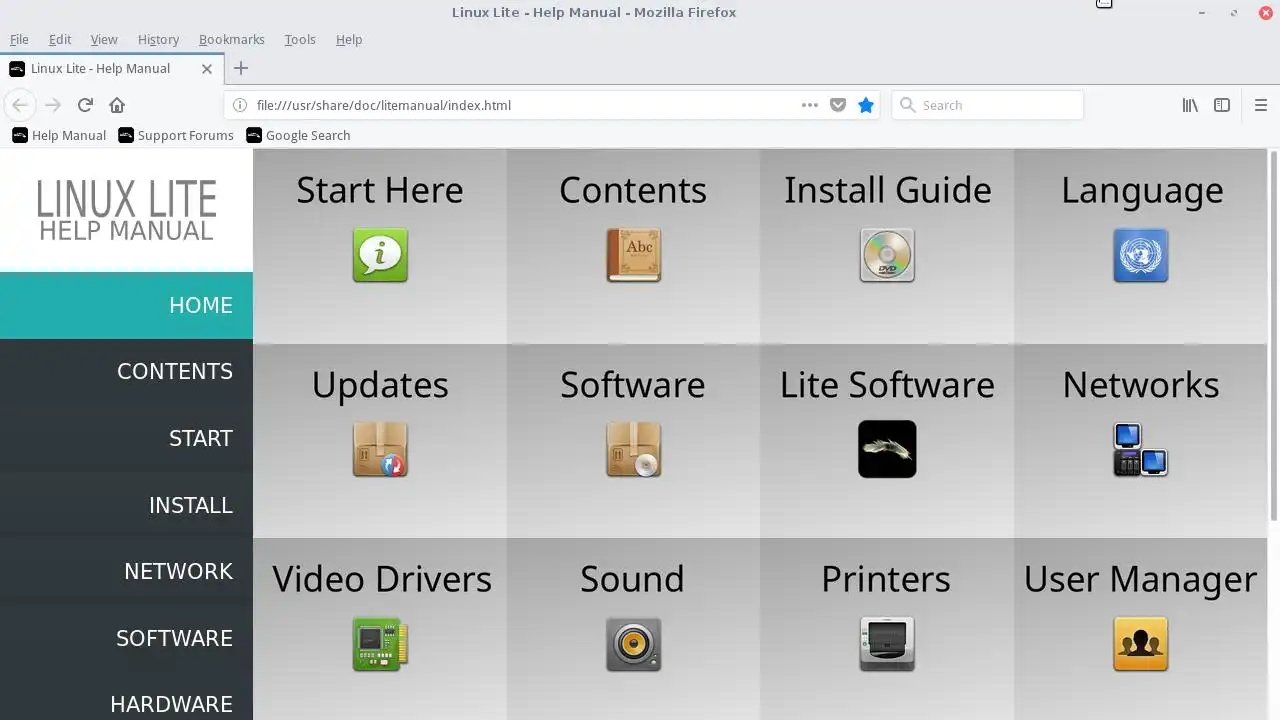The height and width of the screenshot is (720, 1280).
Task: Click the Help Manual bookmark
Action: pos(59,135)
